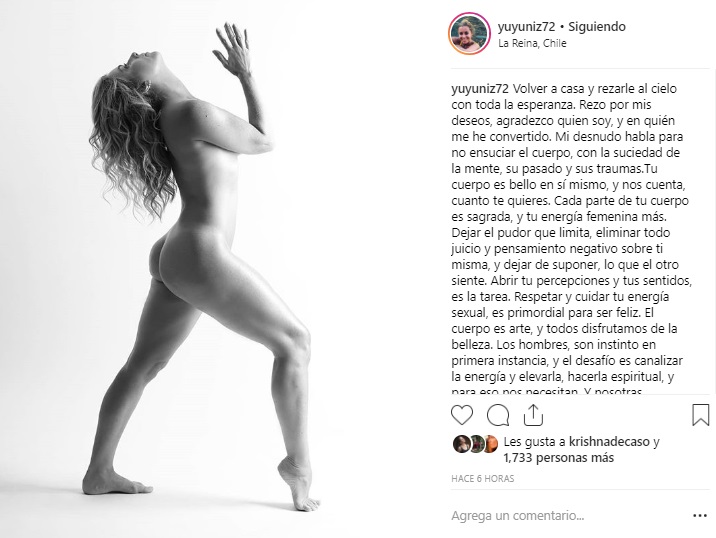View likers' small avatar thumbnails
Viewport: 716px width, 538px height.
pos(475,443)
